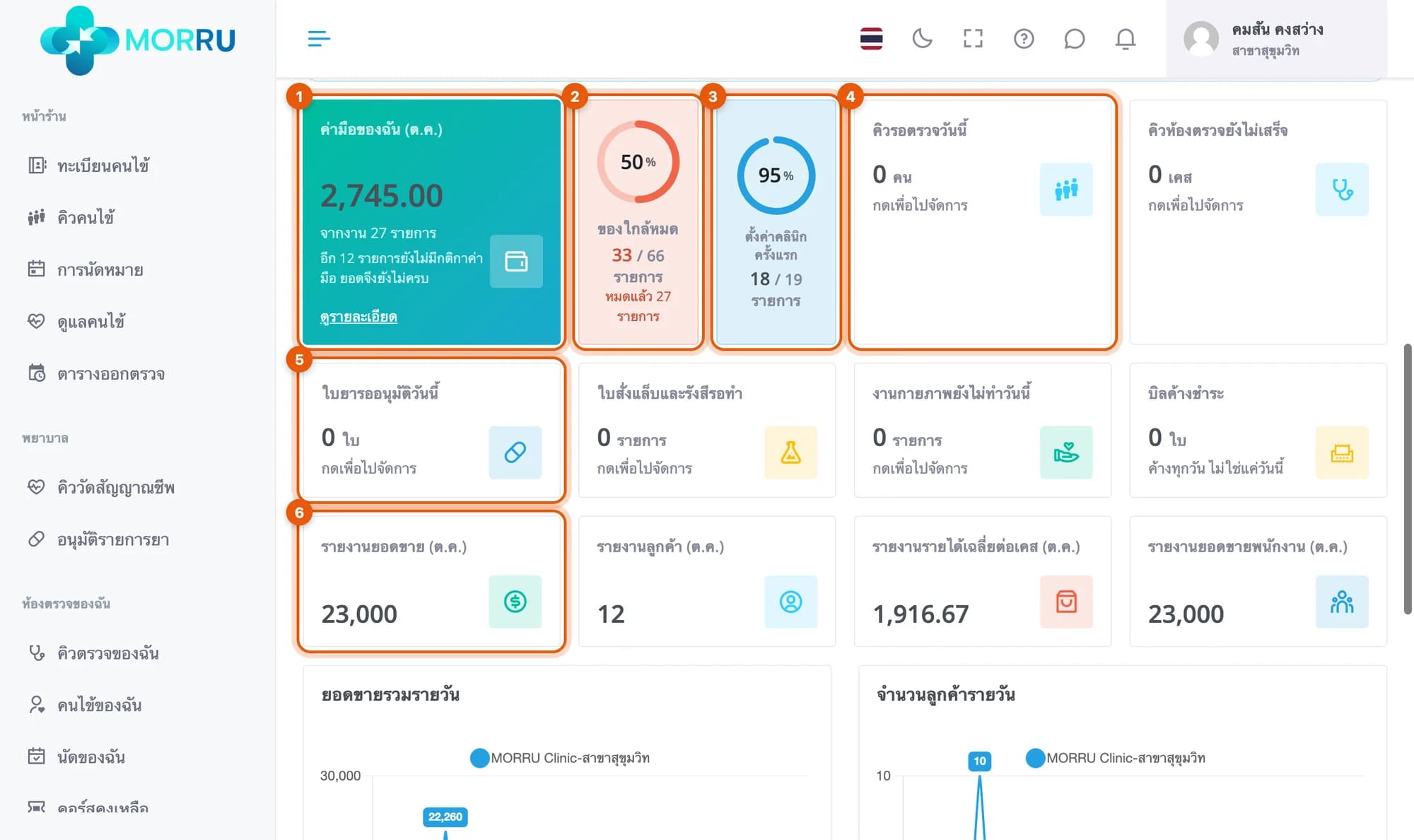
Task: Select ดูแลคนไข้ in the sidebar
Action: click(76, 322)
